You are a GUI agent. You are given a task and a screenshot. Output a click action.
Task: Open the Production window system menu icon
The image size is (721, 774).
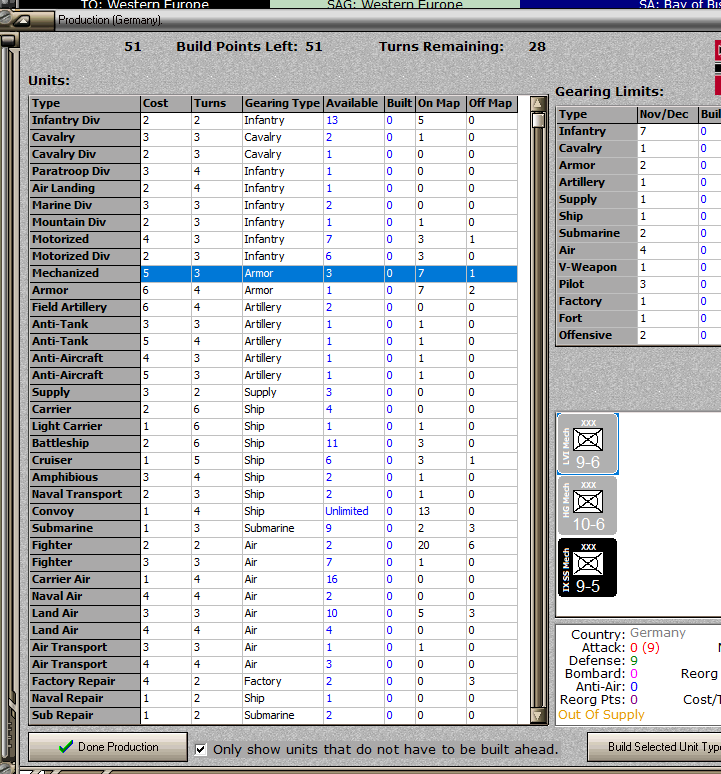click(22, 21)
